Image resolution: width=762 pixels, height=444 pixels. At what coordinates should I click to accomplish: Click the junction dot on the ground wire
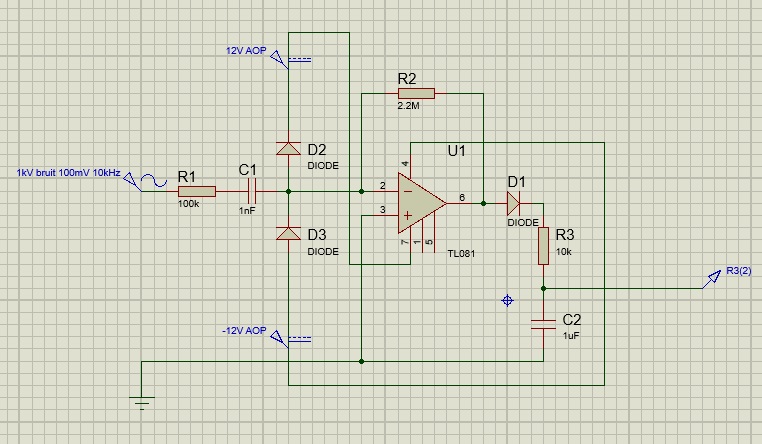(361, 361)
